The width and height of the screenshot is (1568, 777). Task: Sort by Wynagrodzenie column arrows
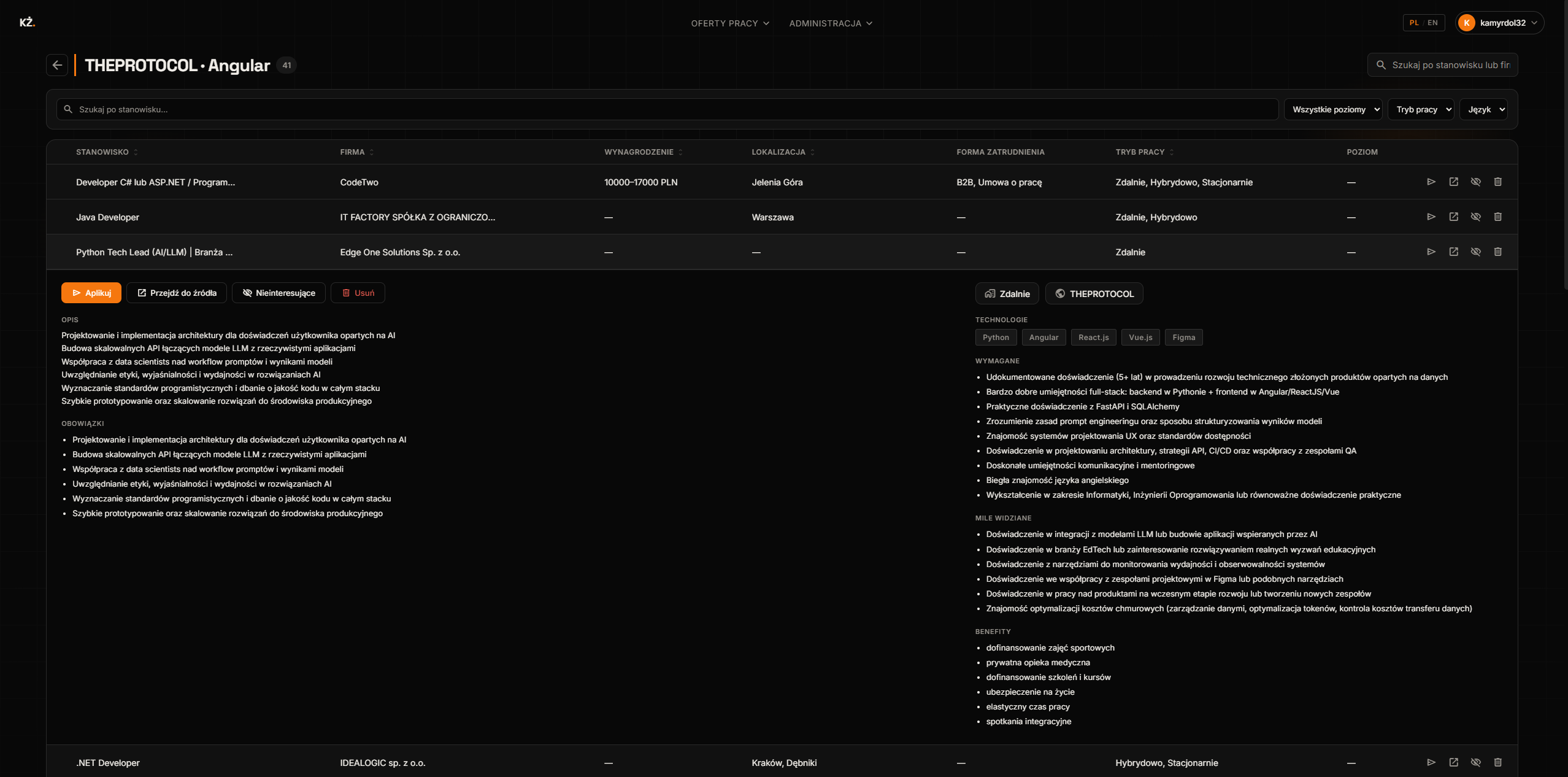(680, 152)
